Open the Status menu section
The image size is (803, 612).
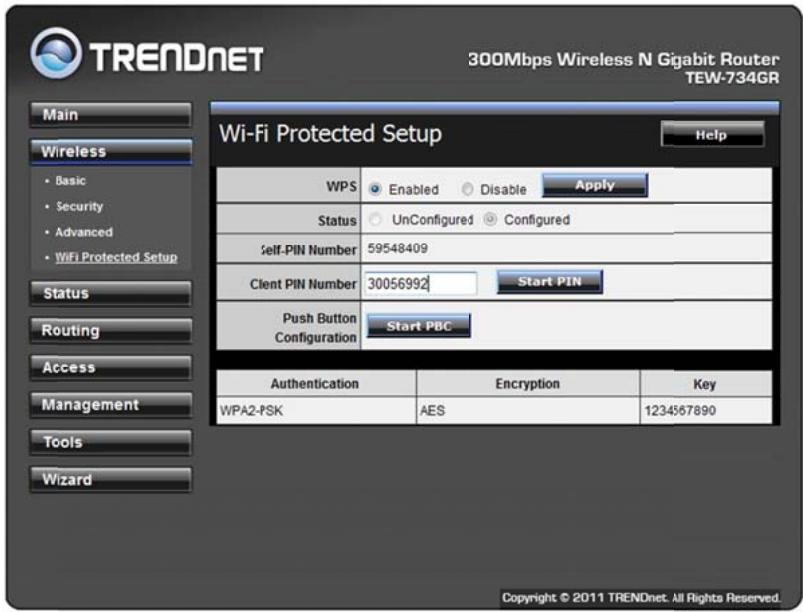coord(111,293)
